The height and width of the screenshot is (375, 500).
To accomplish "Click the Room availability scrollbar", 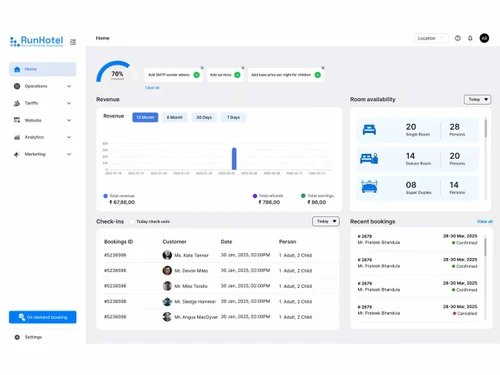I will point(486,129).
